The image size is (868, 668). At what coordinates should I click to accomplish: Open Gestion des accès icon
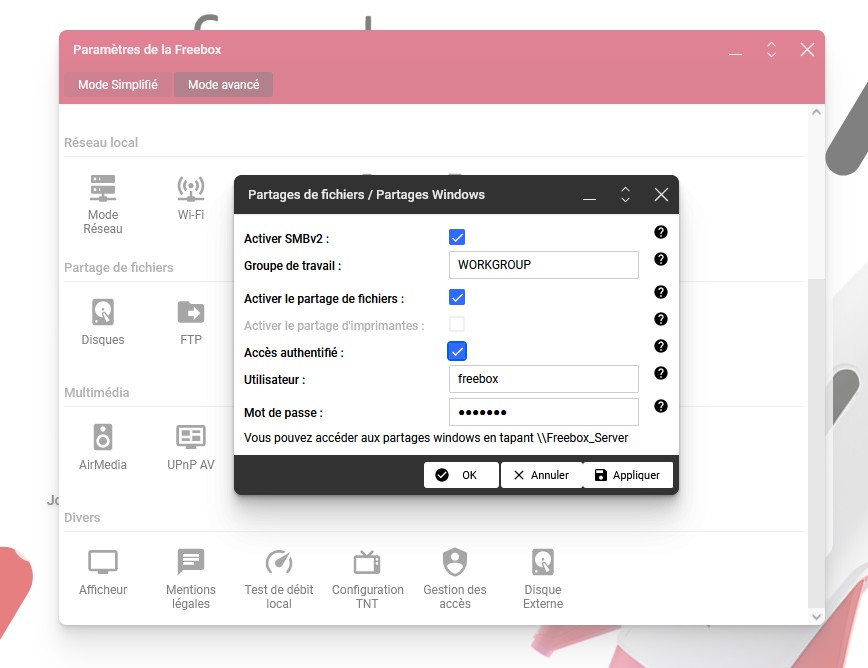455,563
